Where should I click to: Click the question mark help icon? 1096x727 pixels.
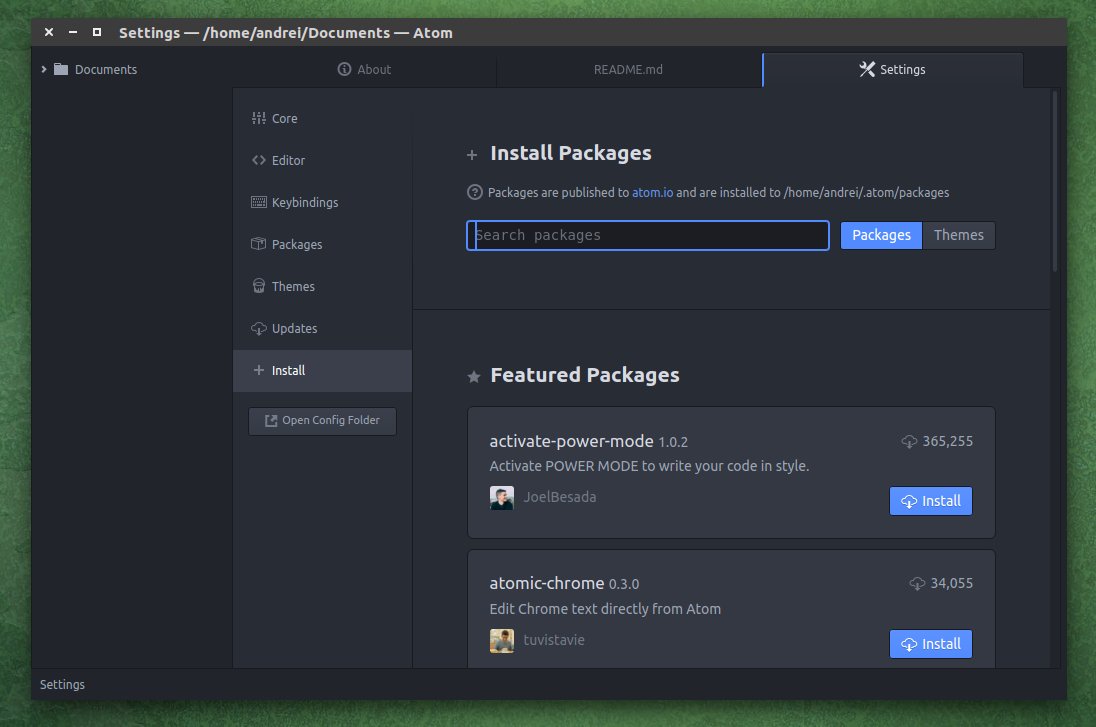click(475, 192)
